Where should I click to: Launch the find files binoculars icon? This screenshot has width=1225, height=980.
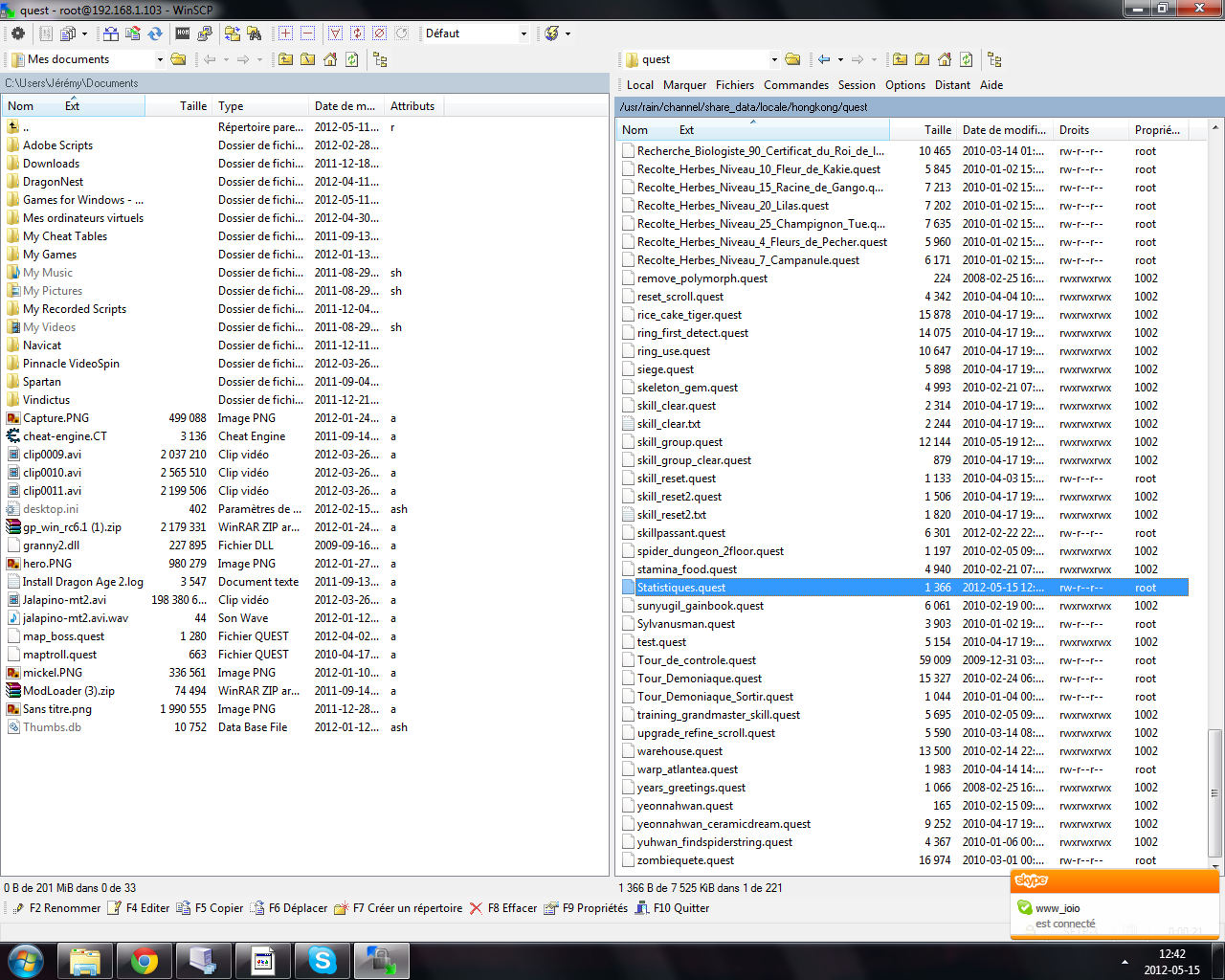click(254, 33)
